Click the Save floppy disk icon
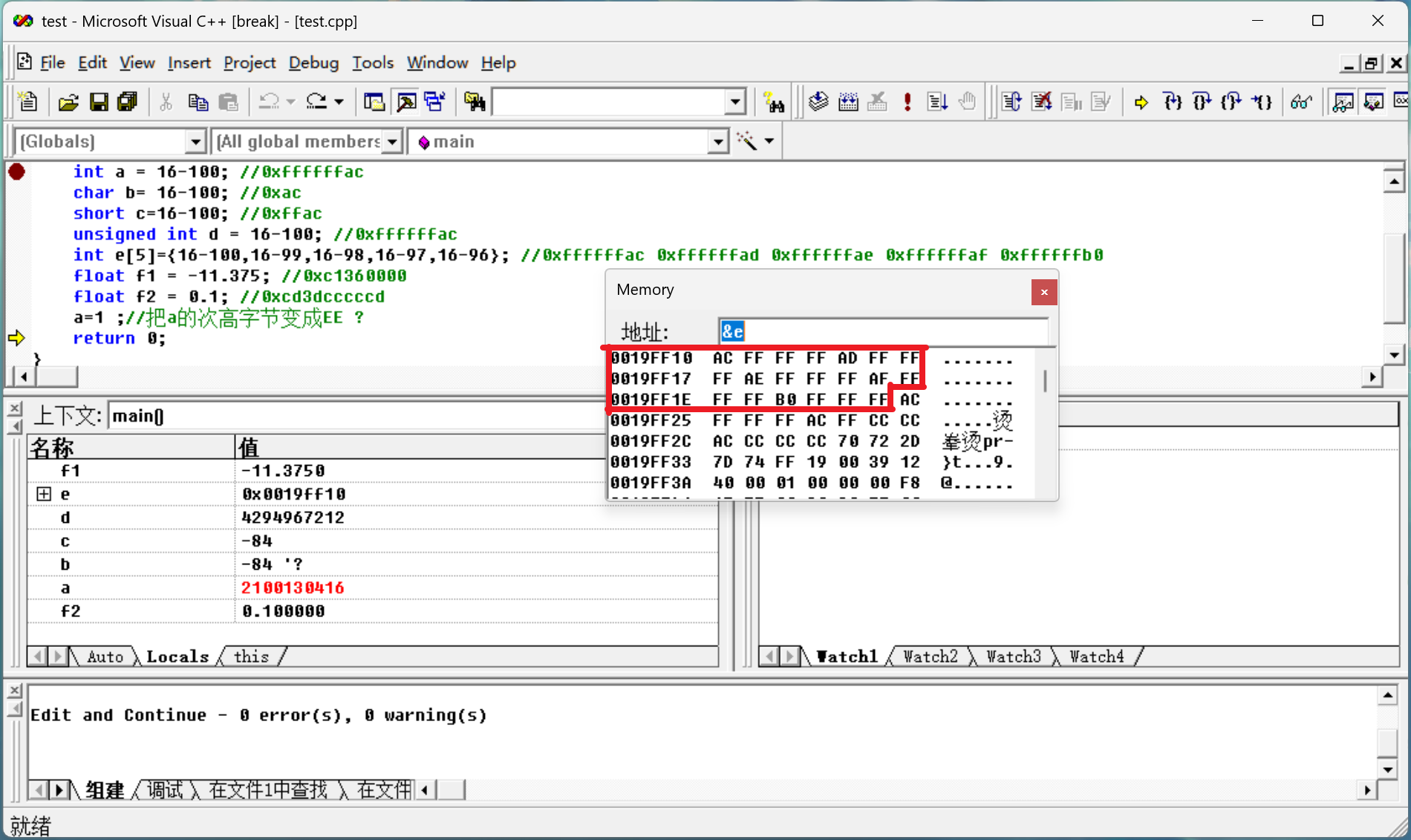The width and height of the screenshot is (1411, 840). click(99, 102)
